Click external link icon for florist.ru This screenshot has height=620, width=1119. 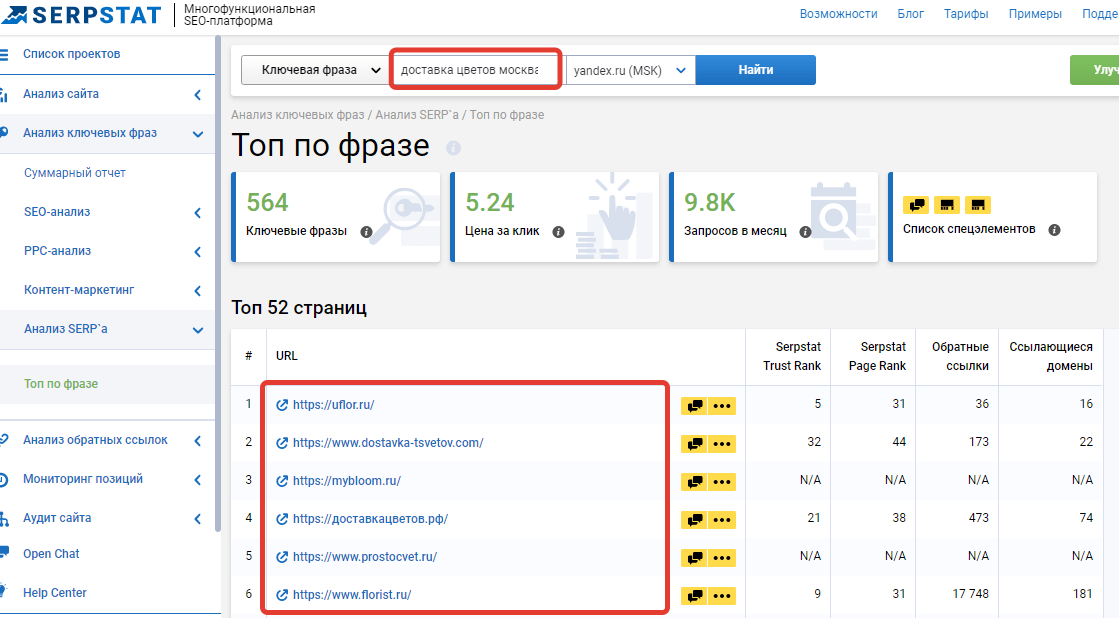point(283,595)
